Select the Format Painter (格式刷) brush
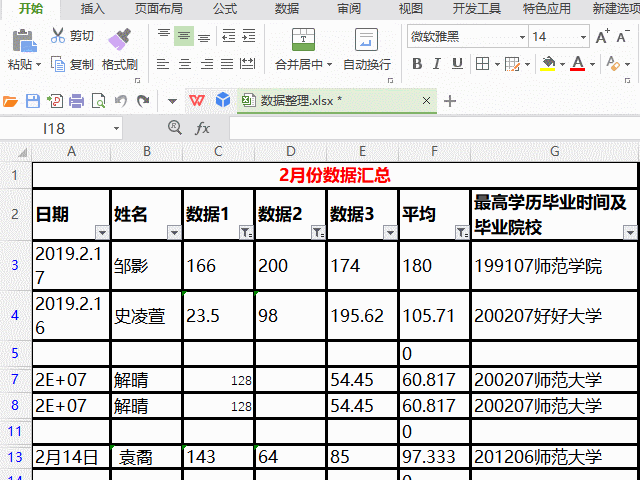 click(x=120, y=39)
